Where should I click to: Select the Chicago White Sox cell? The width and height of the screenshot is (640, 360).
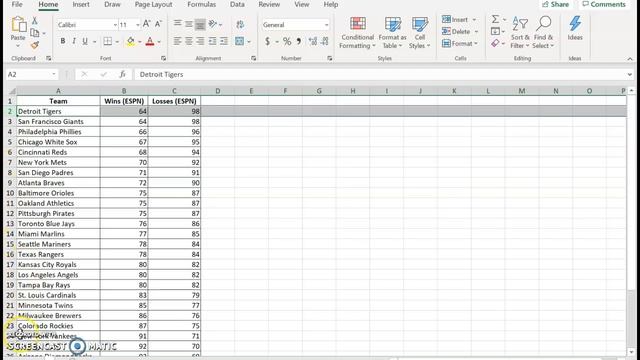(x=58, y=142)
